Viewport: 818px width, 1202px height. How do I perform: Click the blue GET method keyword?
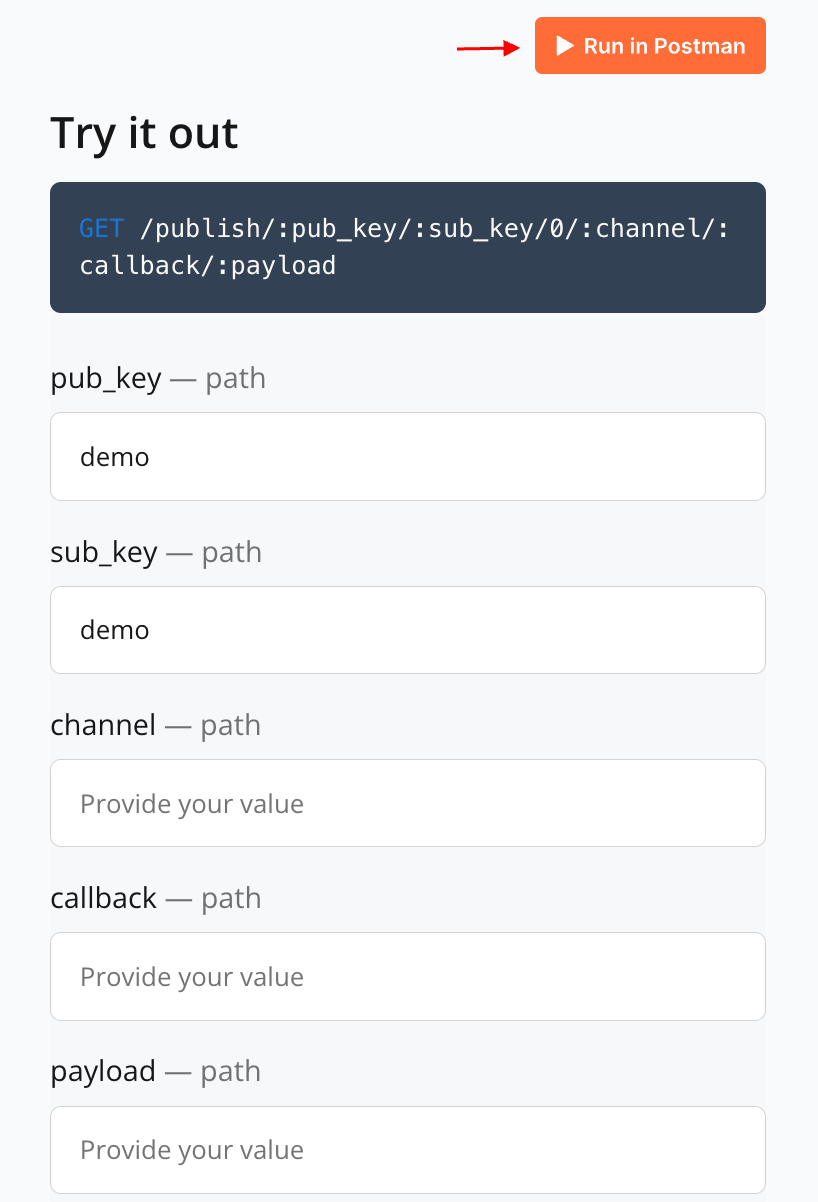pyautogui.click(x=101, y=229)
